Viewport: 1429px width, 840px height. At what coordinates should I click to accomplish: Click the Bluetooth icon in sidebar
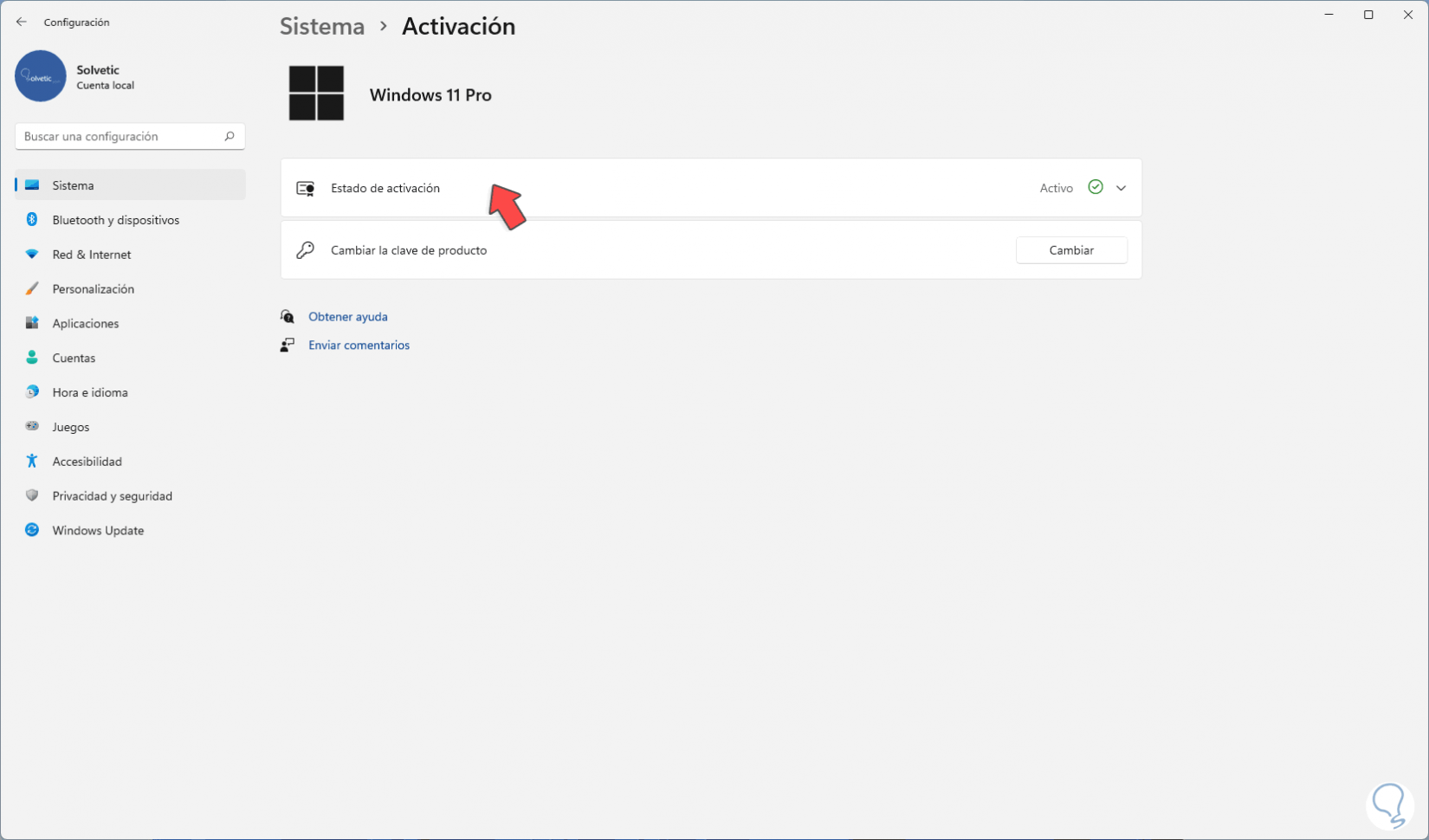pos(32,220)
